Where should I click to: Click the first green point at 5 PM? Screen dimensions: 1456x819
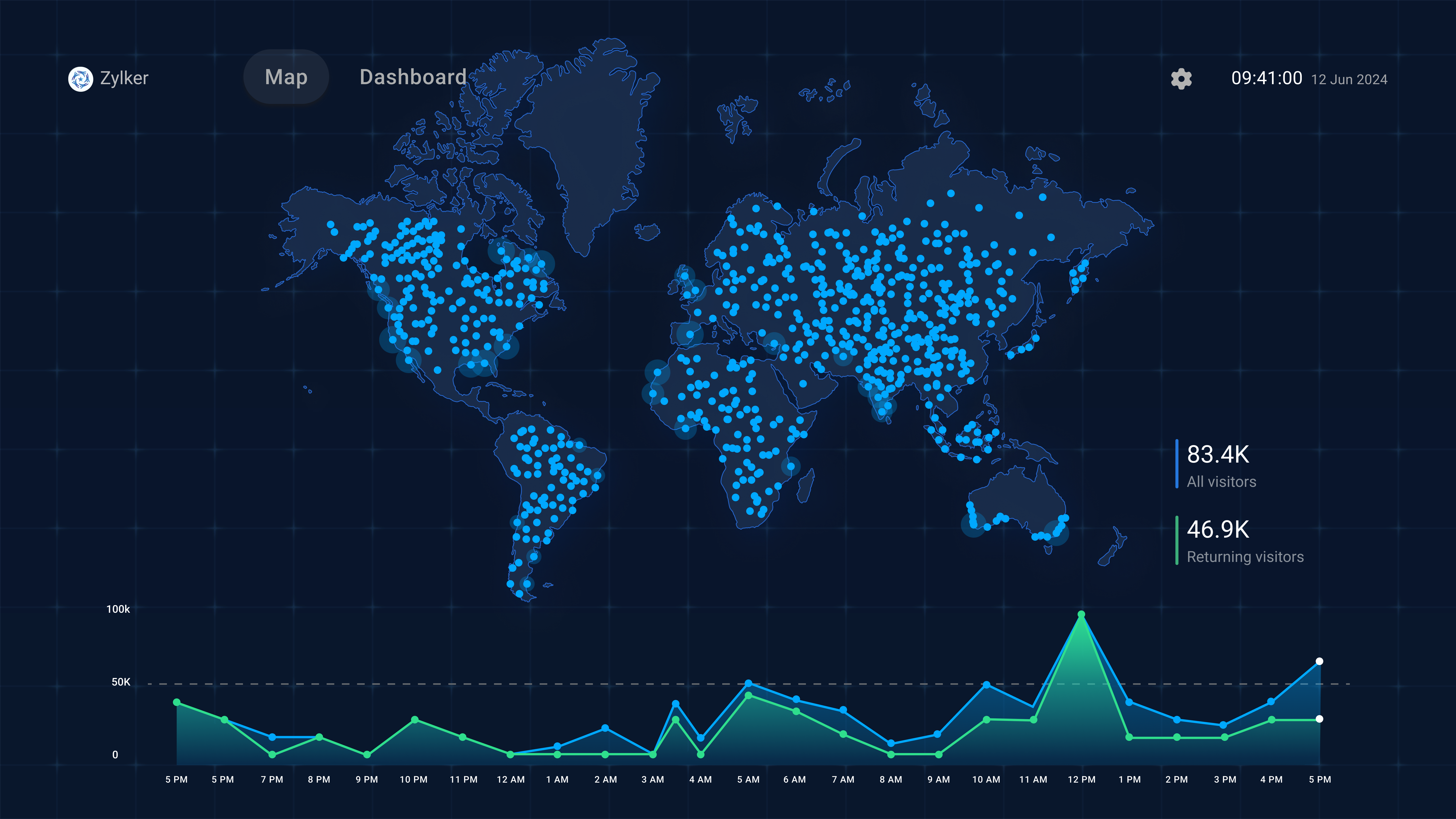pos(177,702)
